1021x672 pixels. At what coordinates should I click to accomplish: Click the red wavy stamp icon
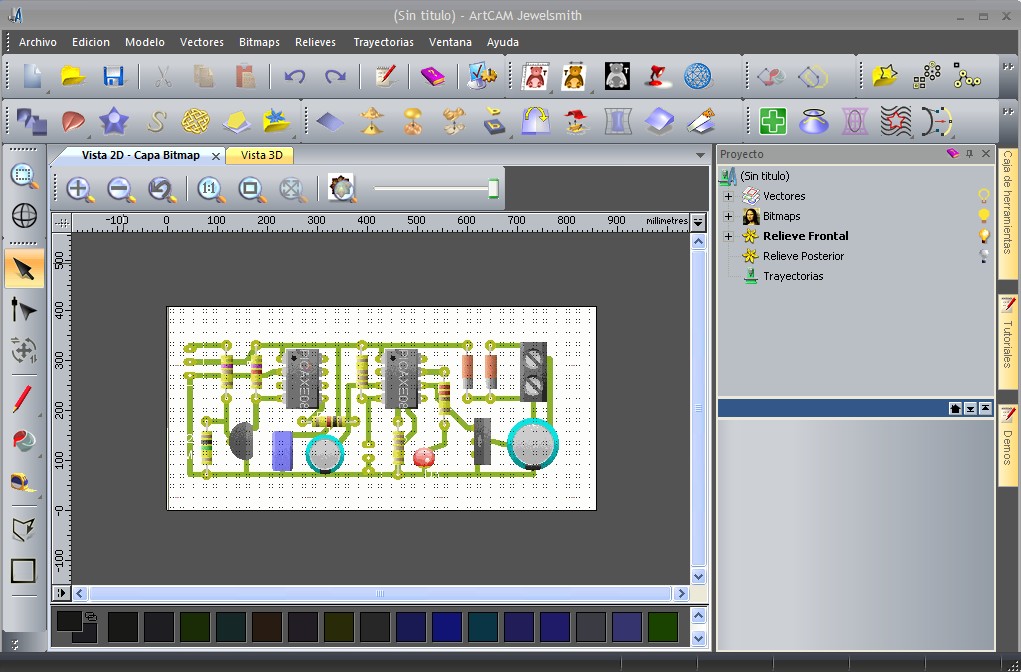(895, 121)
